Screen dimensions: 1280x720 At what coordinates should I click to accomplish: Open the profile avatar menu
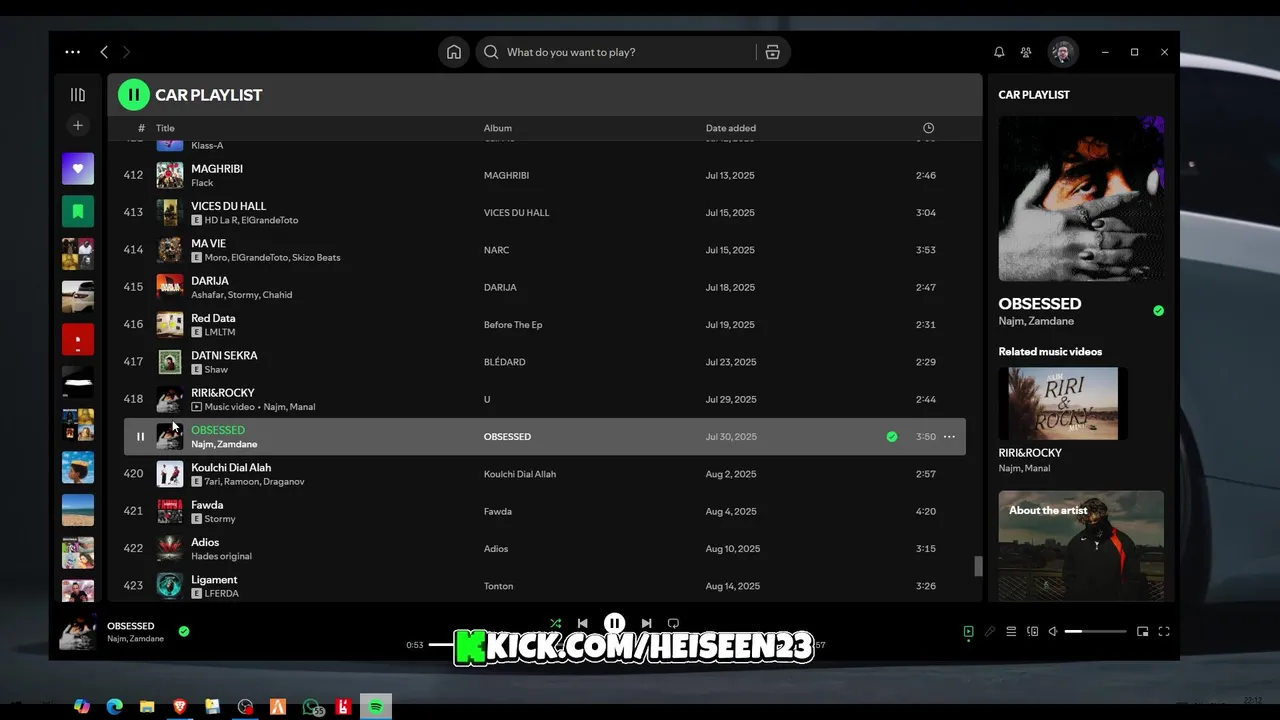(1063, 52)
